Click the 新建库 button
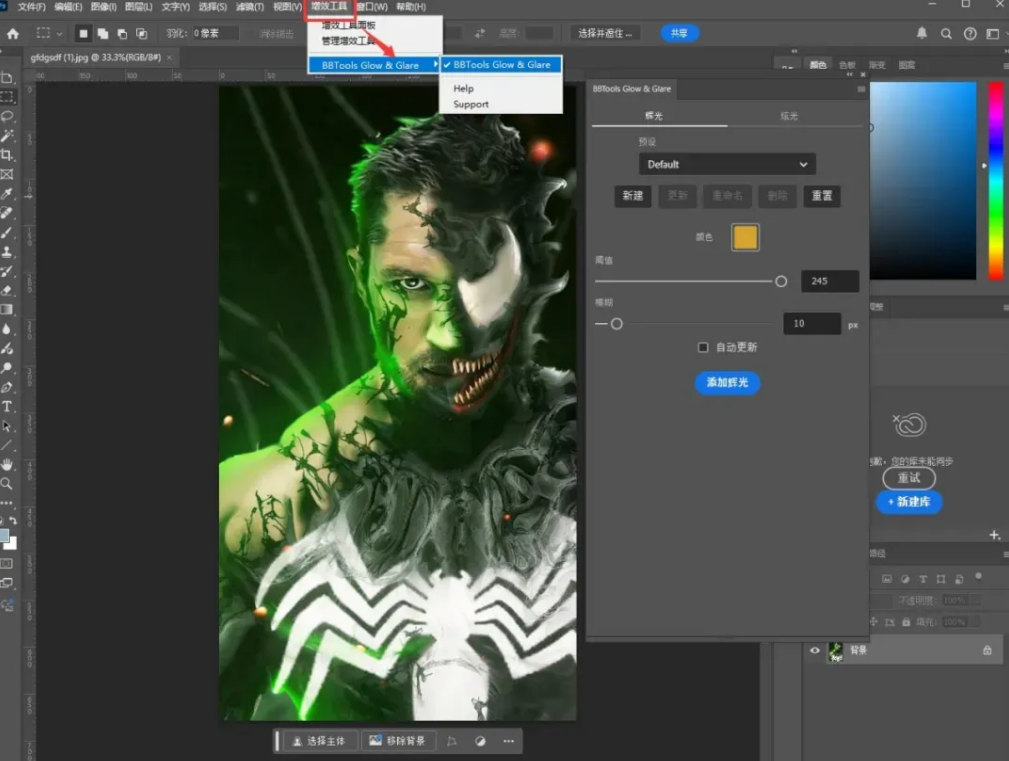The image size is (1009, 761). pos(909,501)
